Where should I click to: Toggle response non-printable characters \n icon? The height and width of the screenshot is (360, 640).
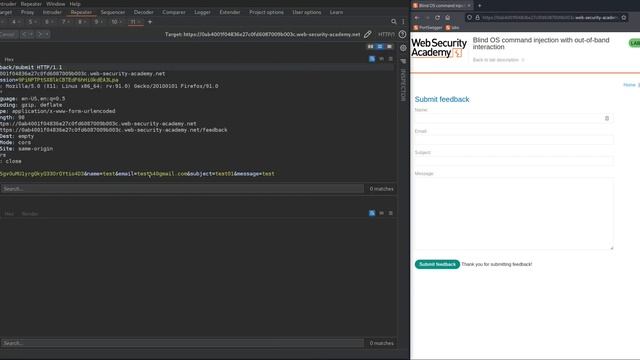(382, 213)
